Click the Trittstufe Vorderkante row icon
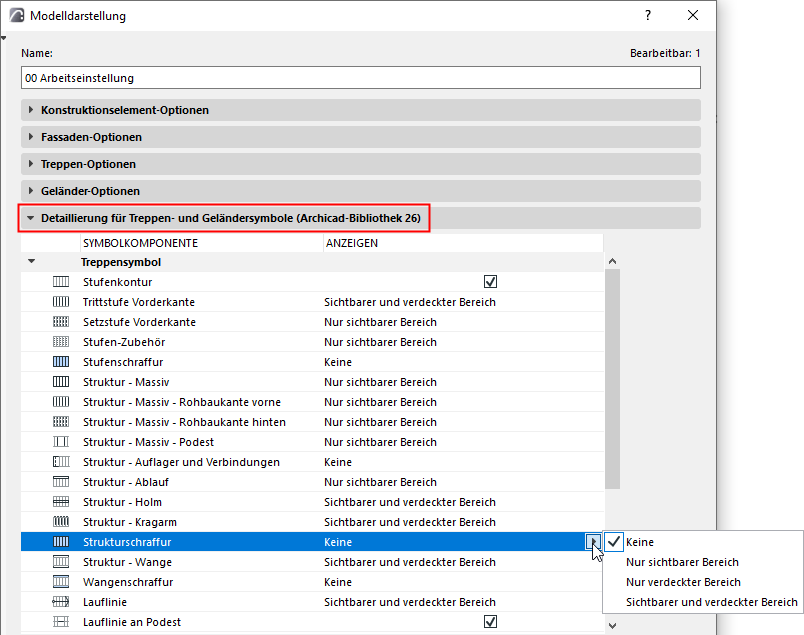804x635 pixels. [61, 302]
